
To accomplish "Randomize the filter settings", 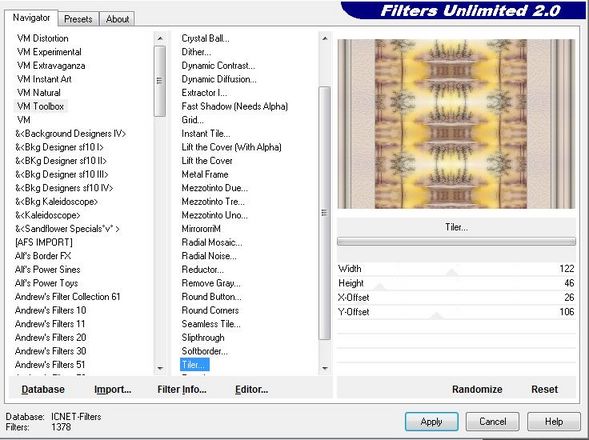I will (477, 389).
